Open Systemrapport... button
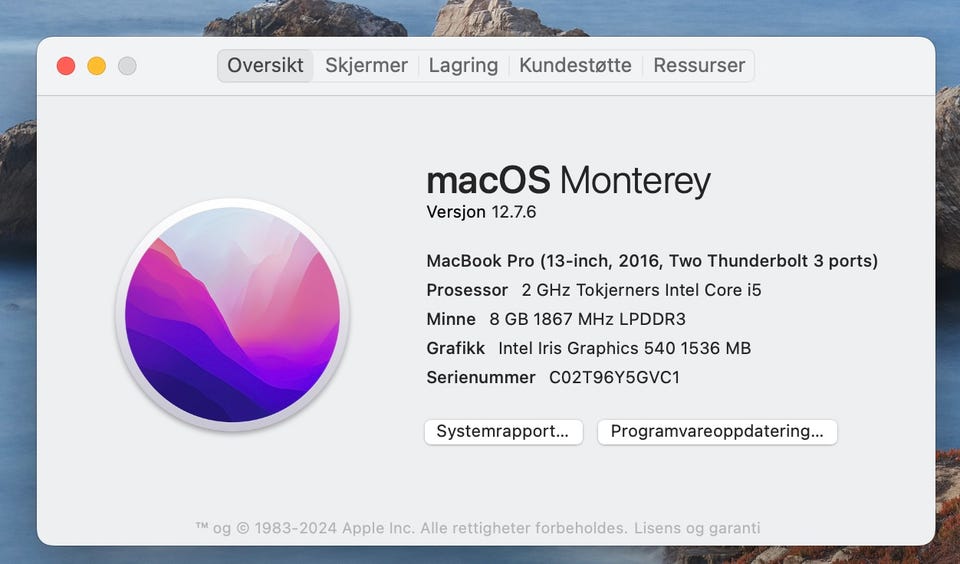 click(x=503, y=432)
